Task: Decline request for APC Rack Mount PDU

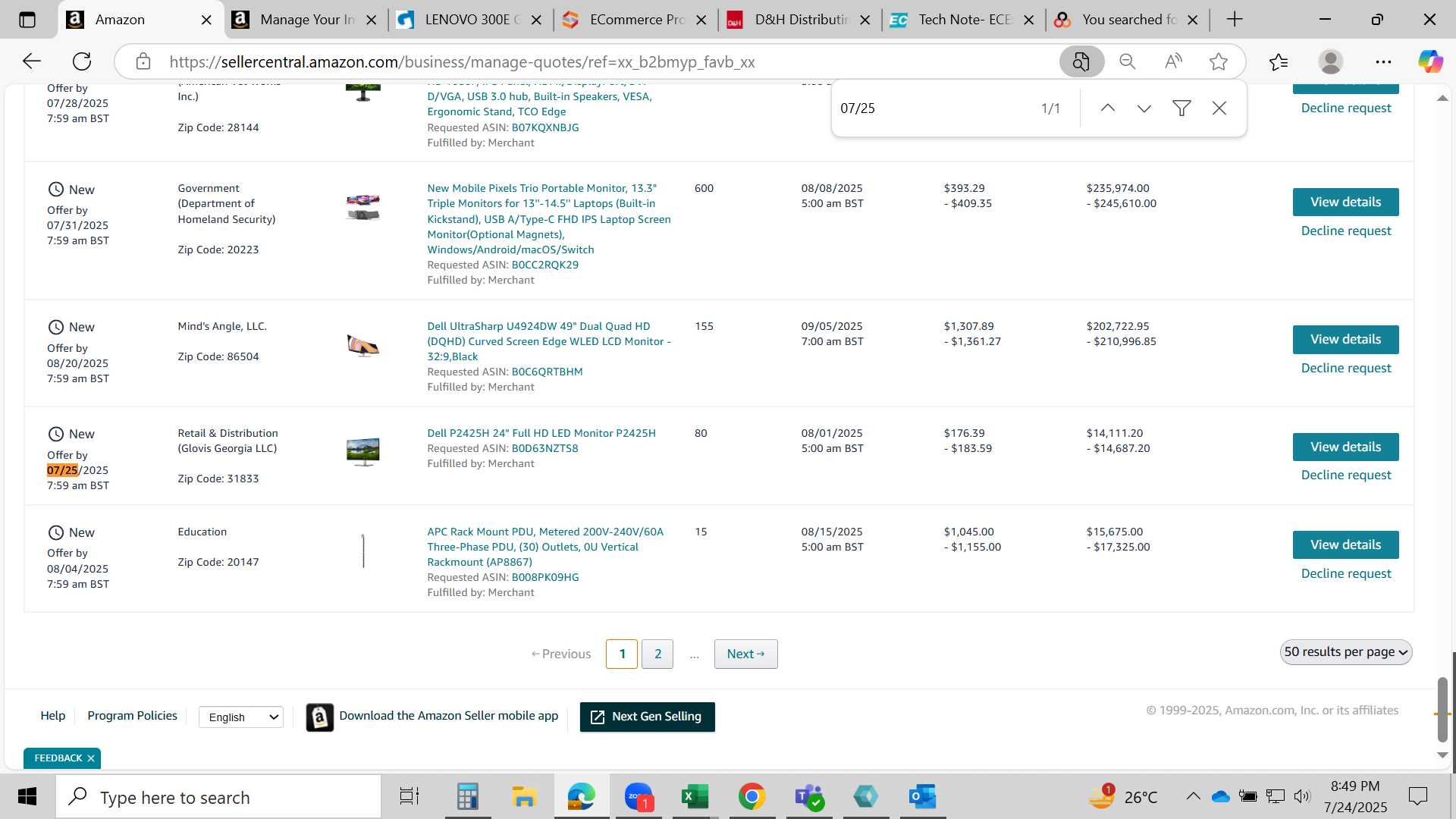Action: (x=1346, y=573)
